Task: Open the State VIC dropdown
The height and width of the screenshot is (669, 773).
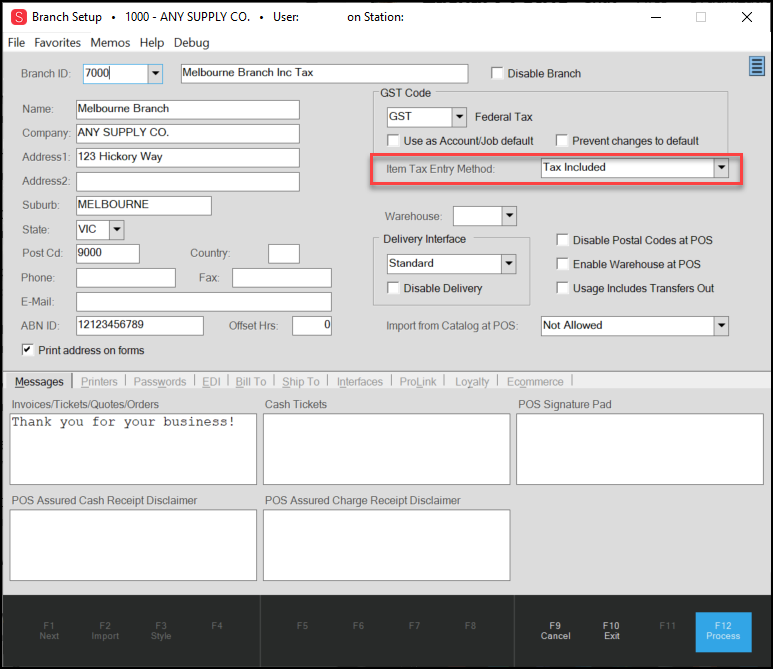Action: point(117,229)
